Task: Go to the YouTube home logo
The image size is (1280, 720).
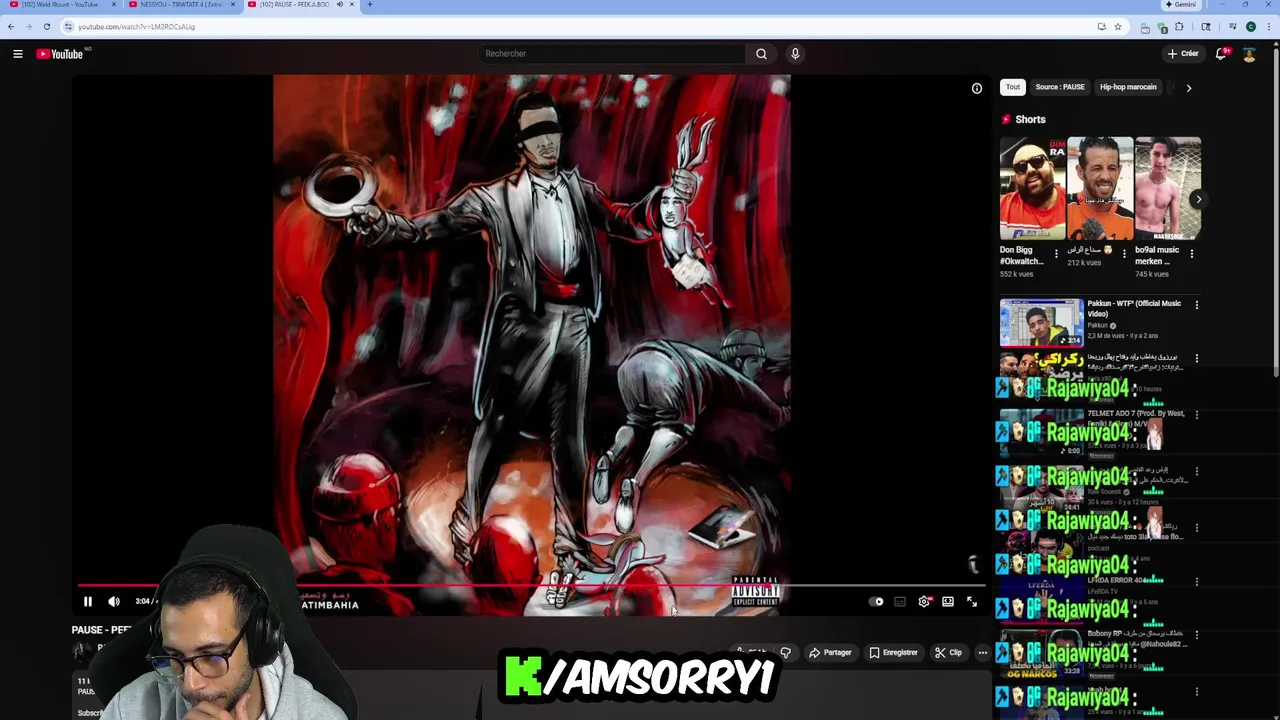Action: (x=60, y=54)
